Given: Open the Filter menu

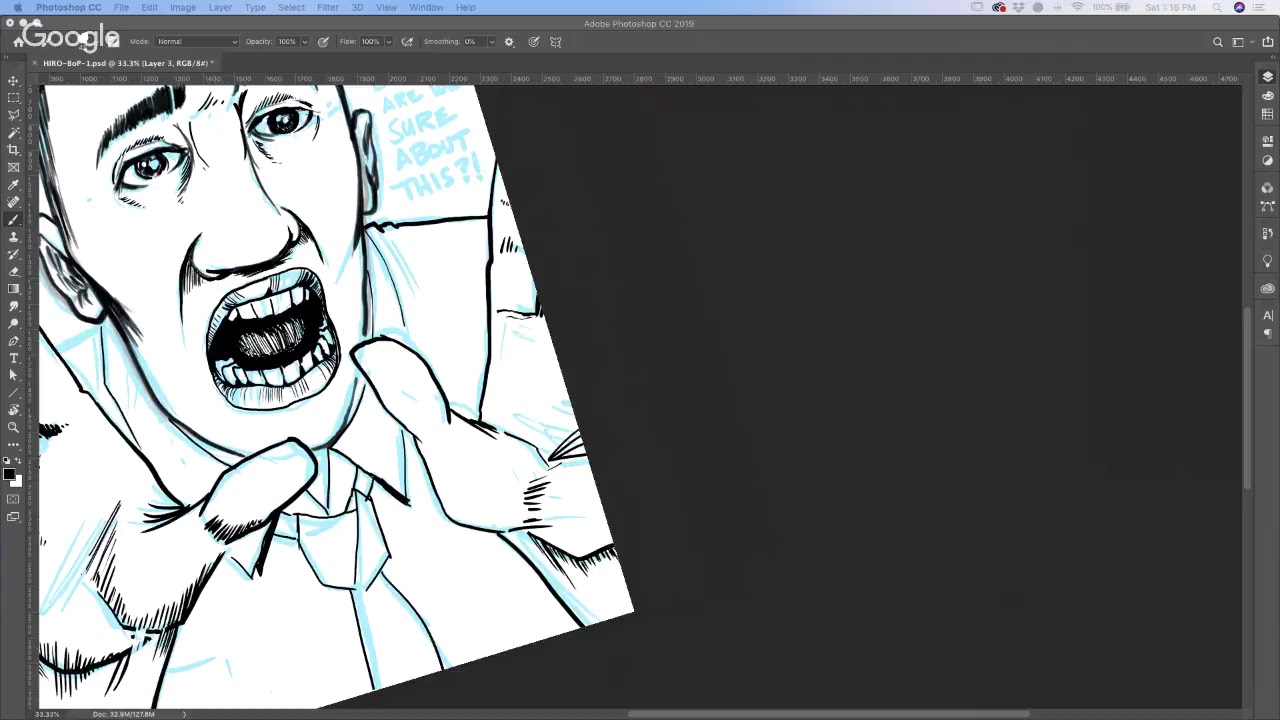Looking at the screenshot, I should point(327,7).
